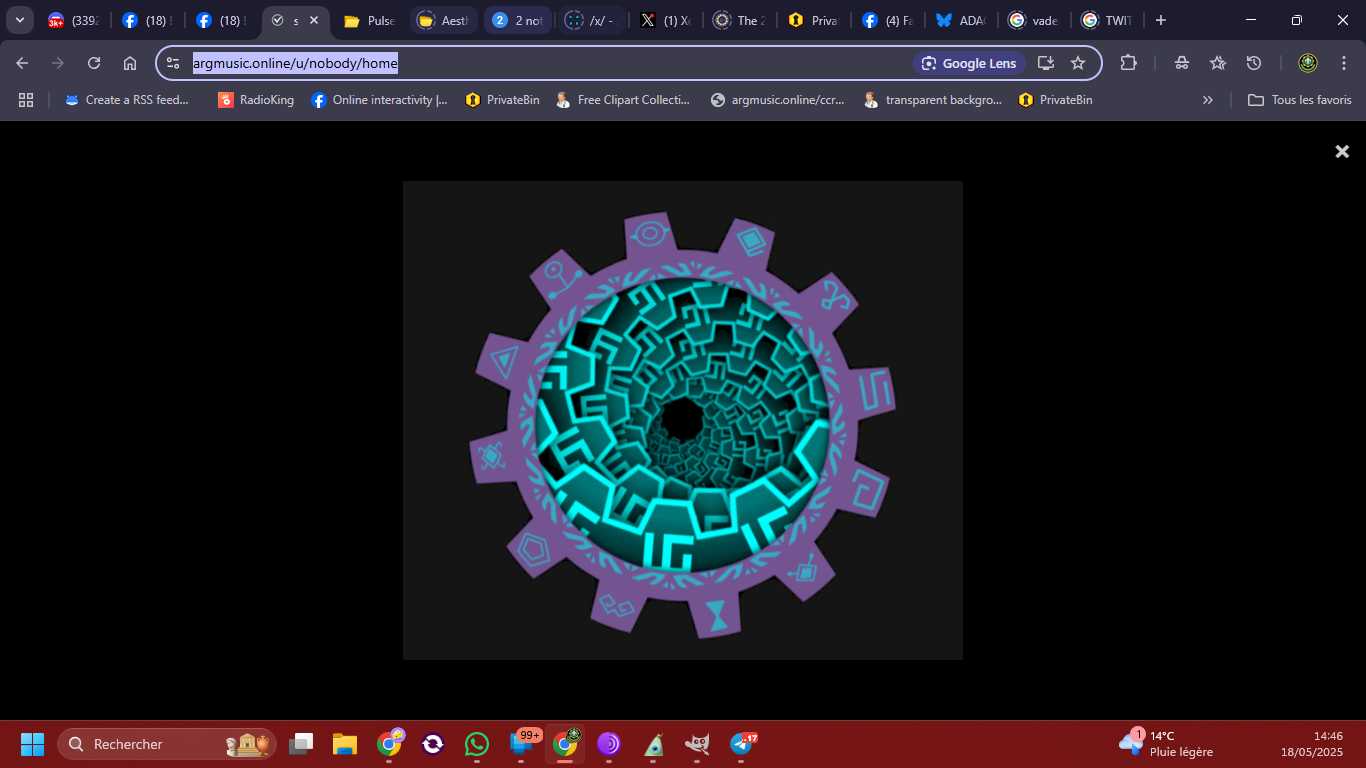Reload the current page
Screen dimensions: 1366x768
[x=94, y=63]
